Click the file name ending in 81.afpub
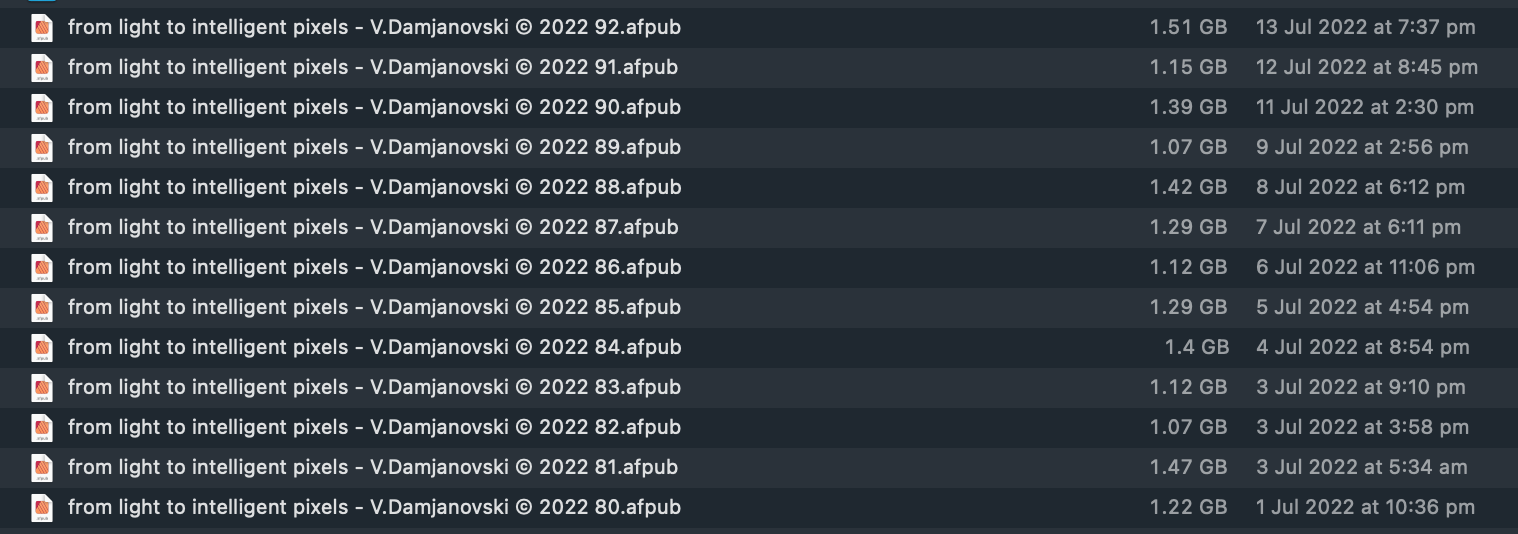The width and height of the screenshot is (1518, 534). [x=373, y=467]
